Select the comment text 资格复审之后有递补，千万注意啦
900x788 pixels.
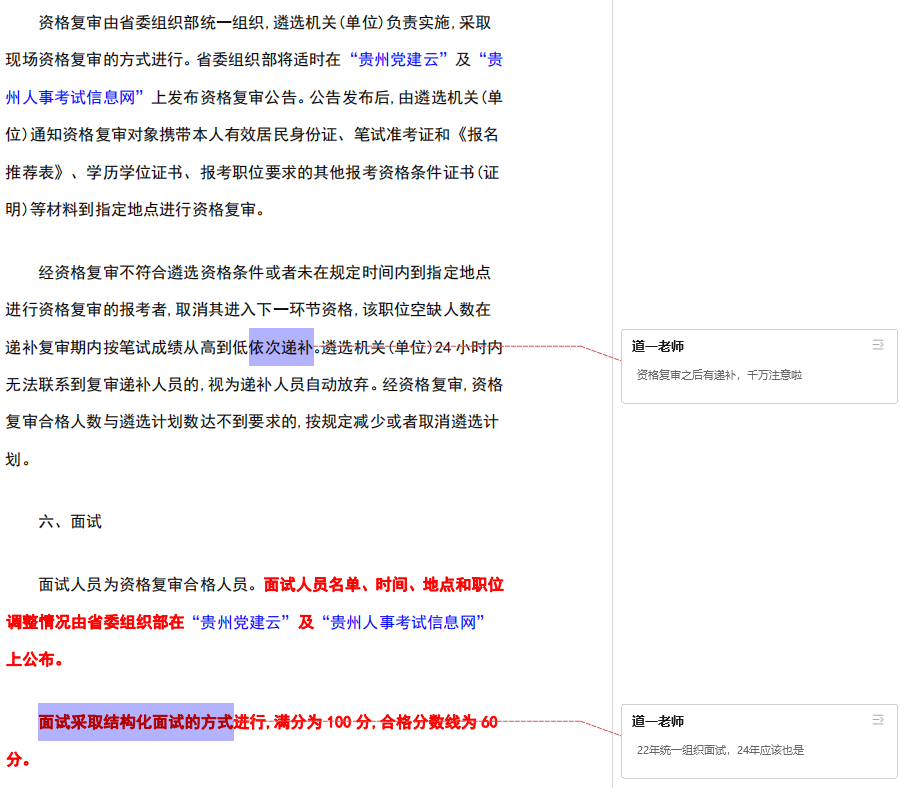tap(719, 375)
